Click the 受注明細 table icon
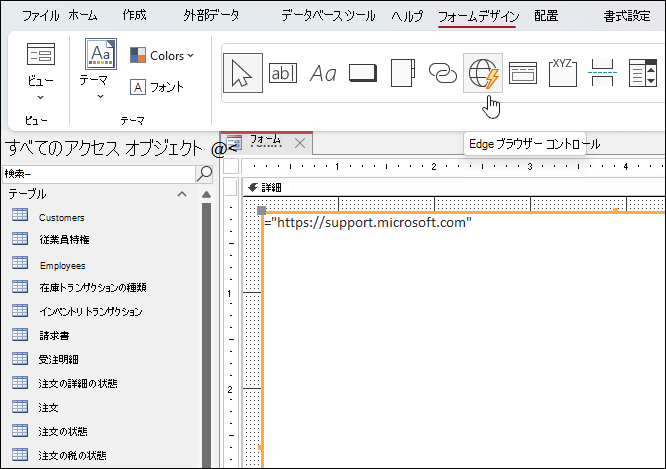Image resolution: width=666 pixels, height=469 pixels. [x=20, y=358]
